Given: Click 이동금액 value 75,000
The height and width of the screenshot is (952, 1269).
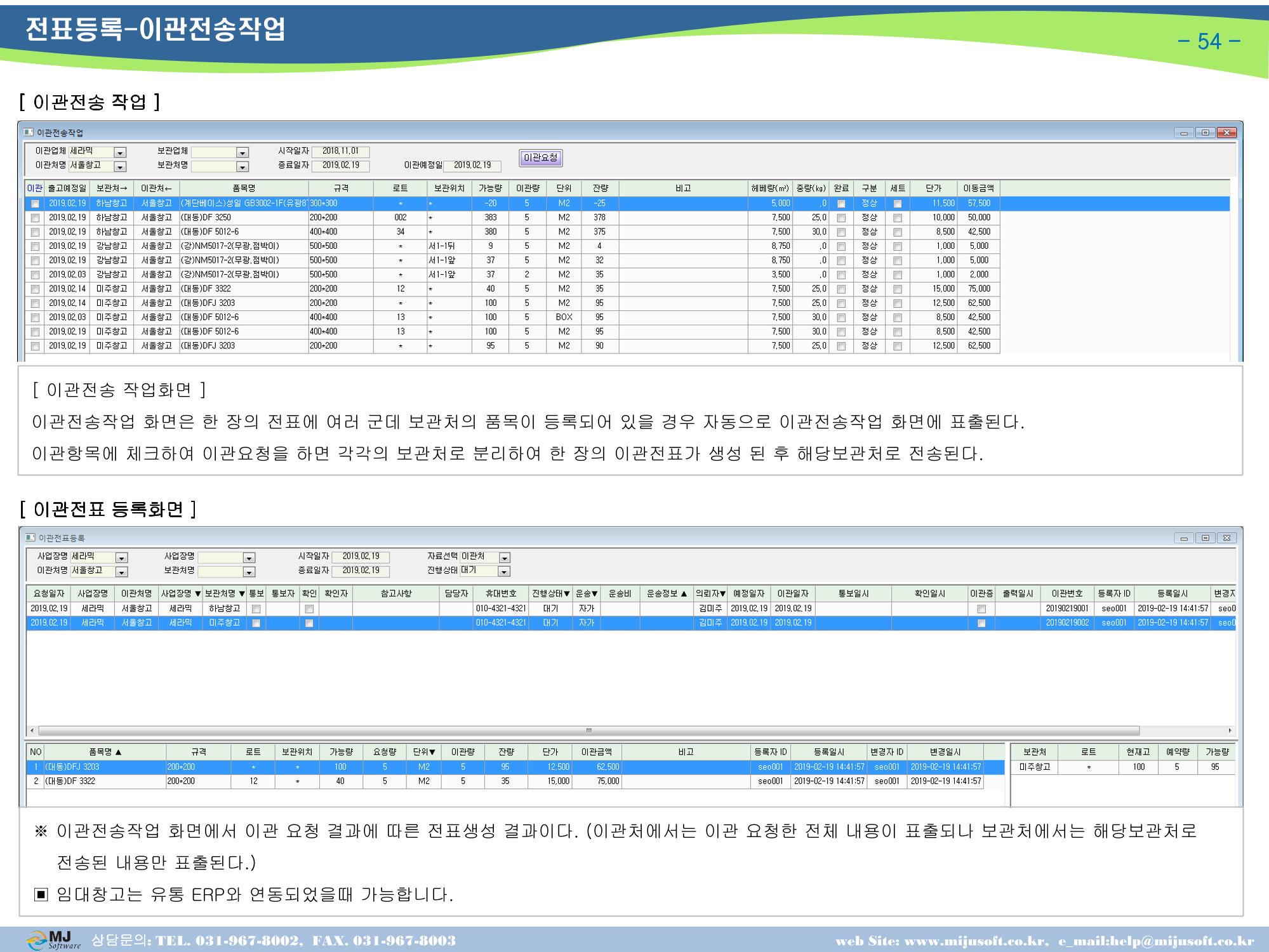Looking at the screenshot, I should click(x=979, y=289).
